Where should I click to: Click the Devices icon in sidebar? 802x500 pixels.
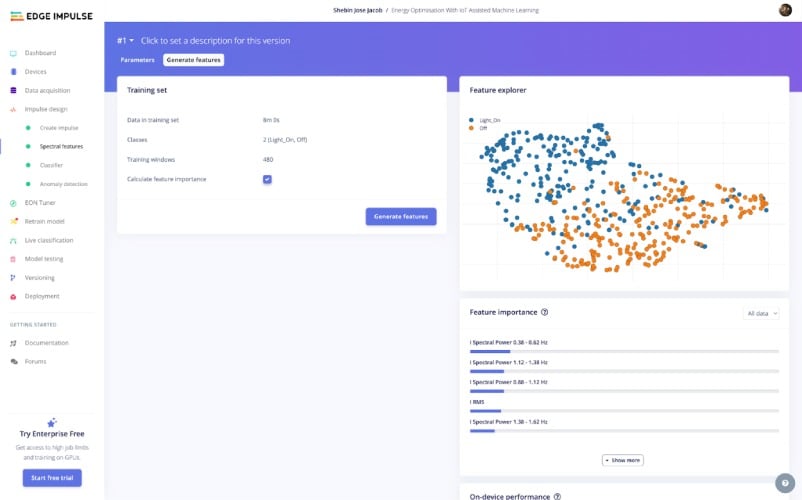click(13, 72)
